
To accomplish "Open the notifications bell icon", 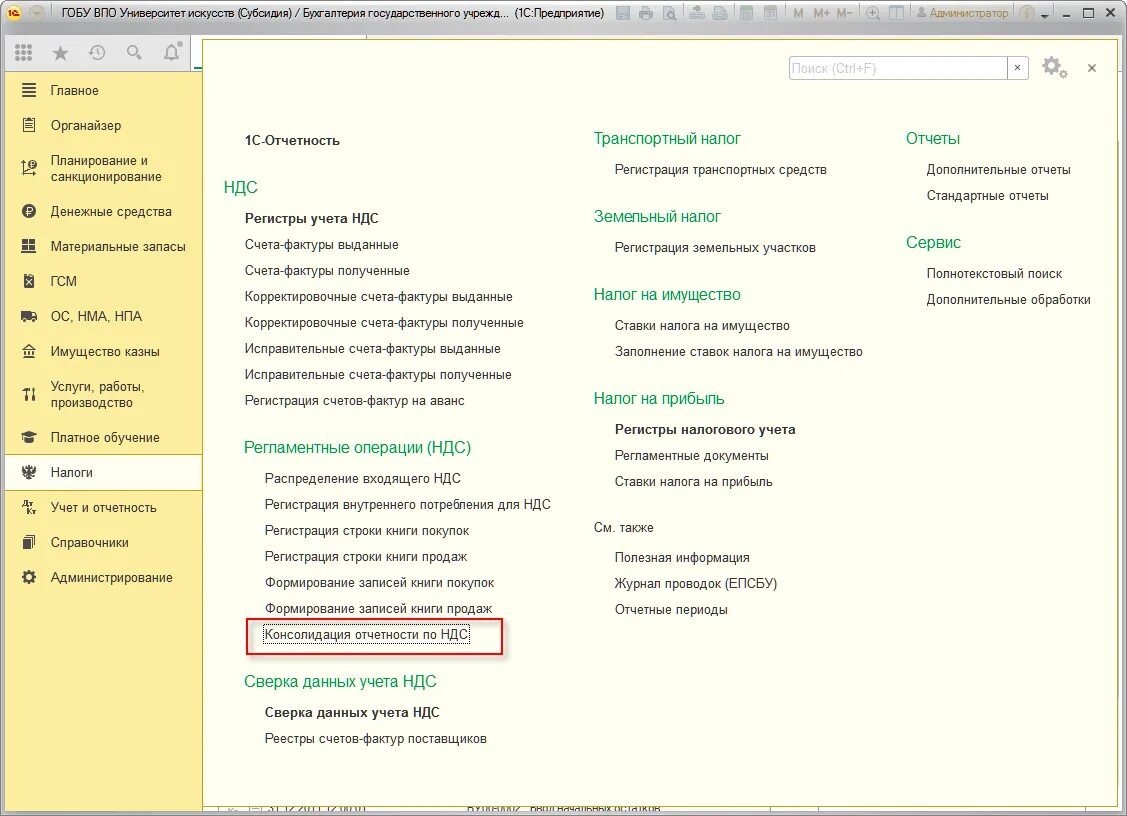I will [172, 52].
